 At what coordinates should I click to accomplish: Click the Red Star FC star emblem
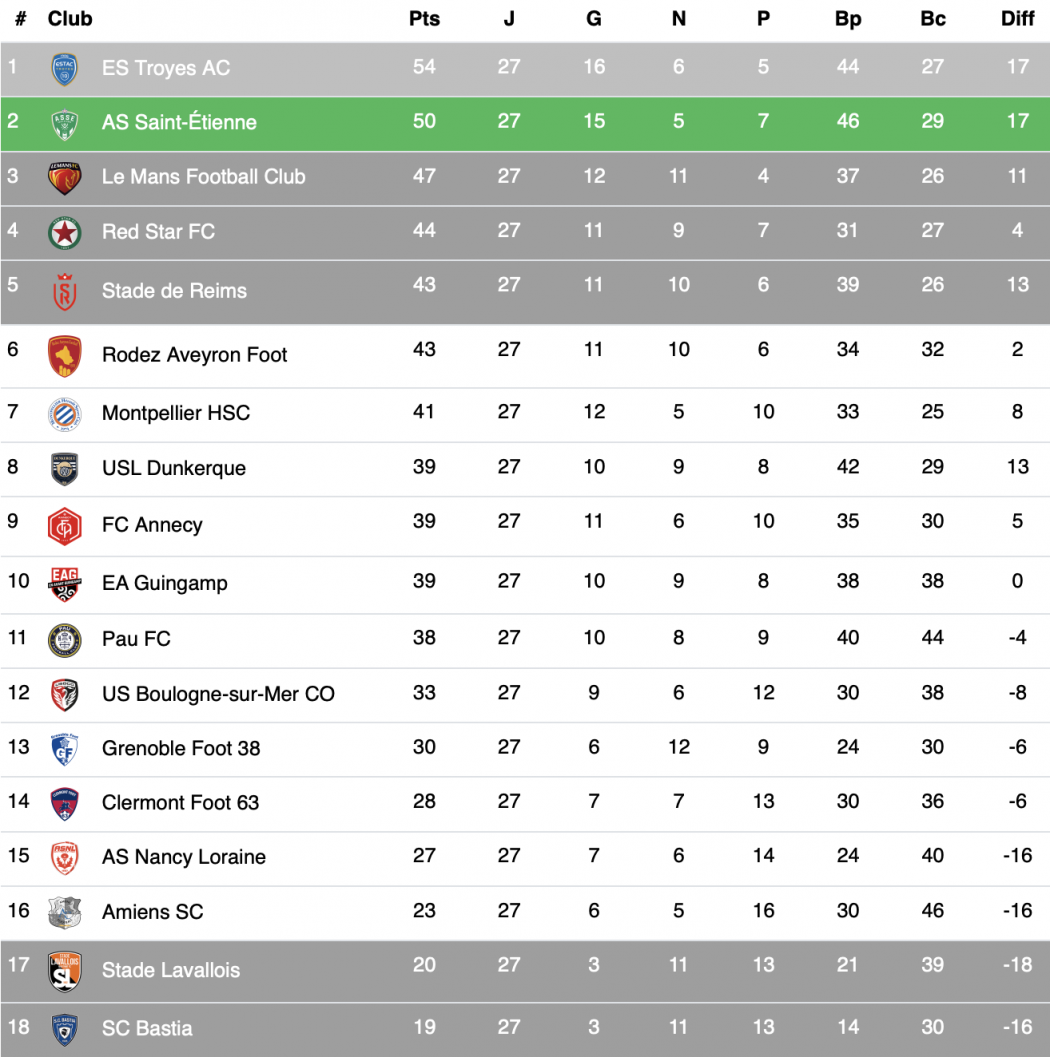[65, 232]
